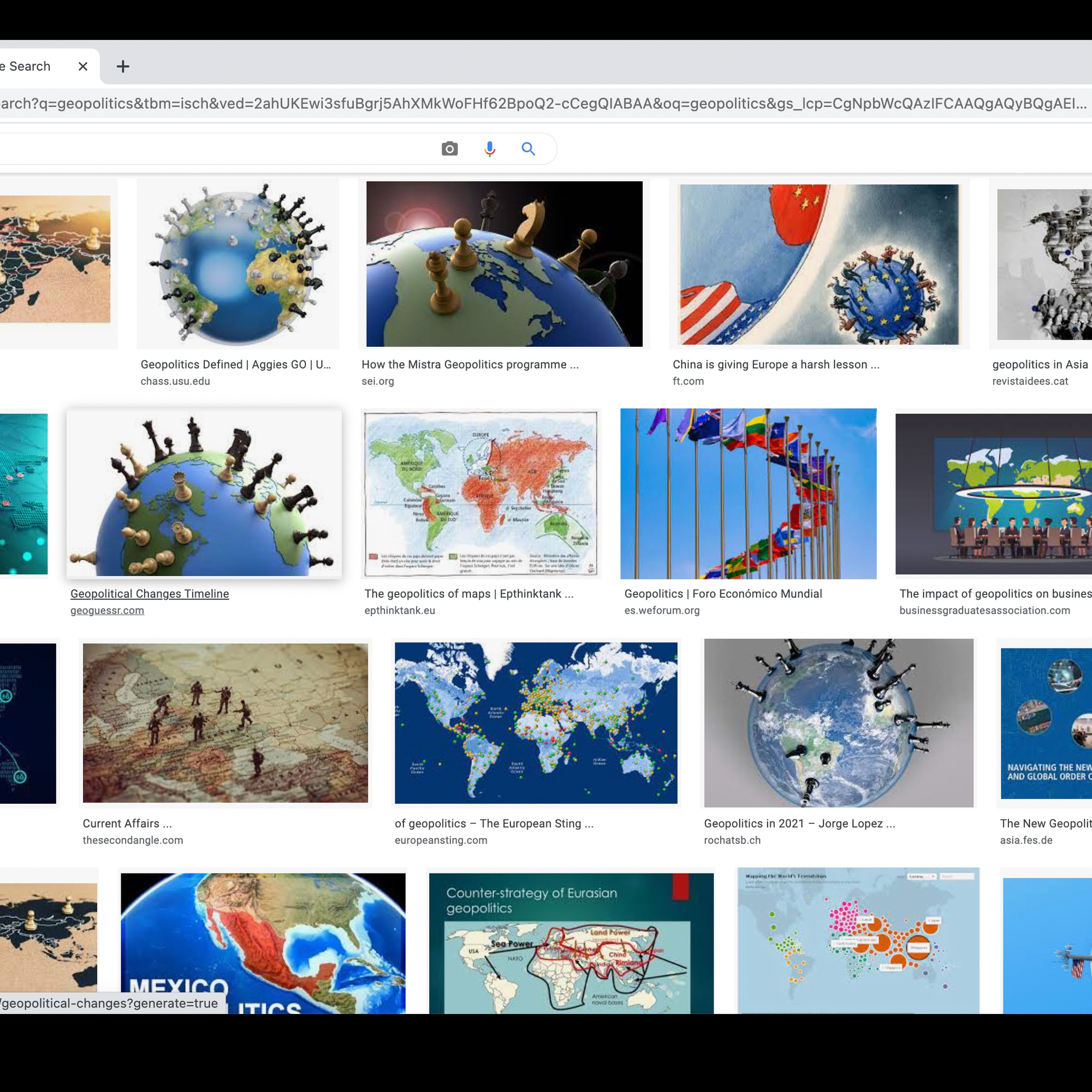
Task: Open the teal digital map image in second row
Action: [x=23, y=494]
